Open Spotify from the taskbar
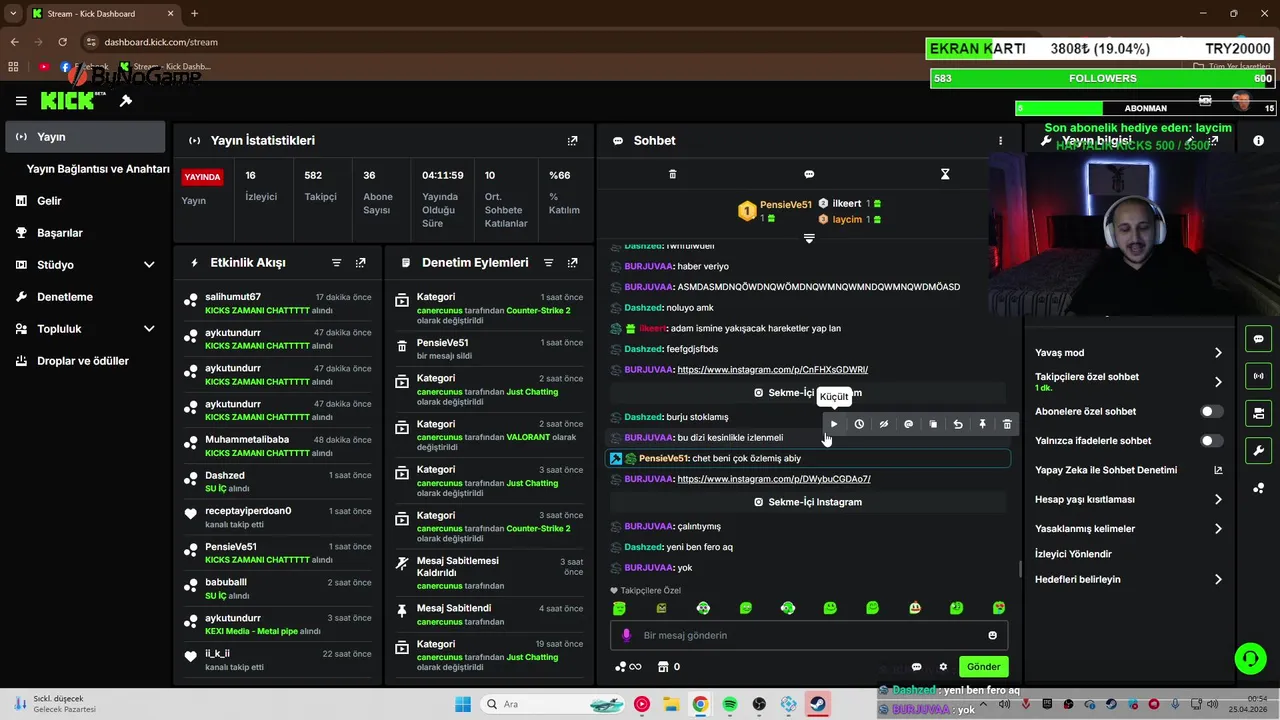This screenshot has height=720, width=1280. pyautogui.click(x=729, y=704)
